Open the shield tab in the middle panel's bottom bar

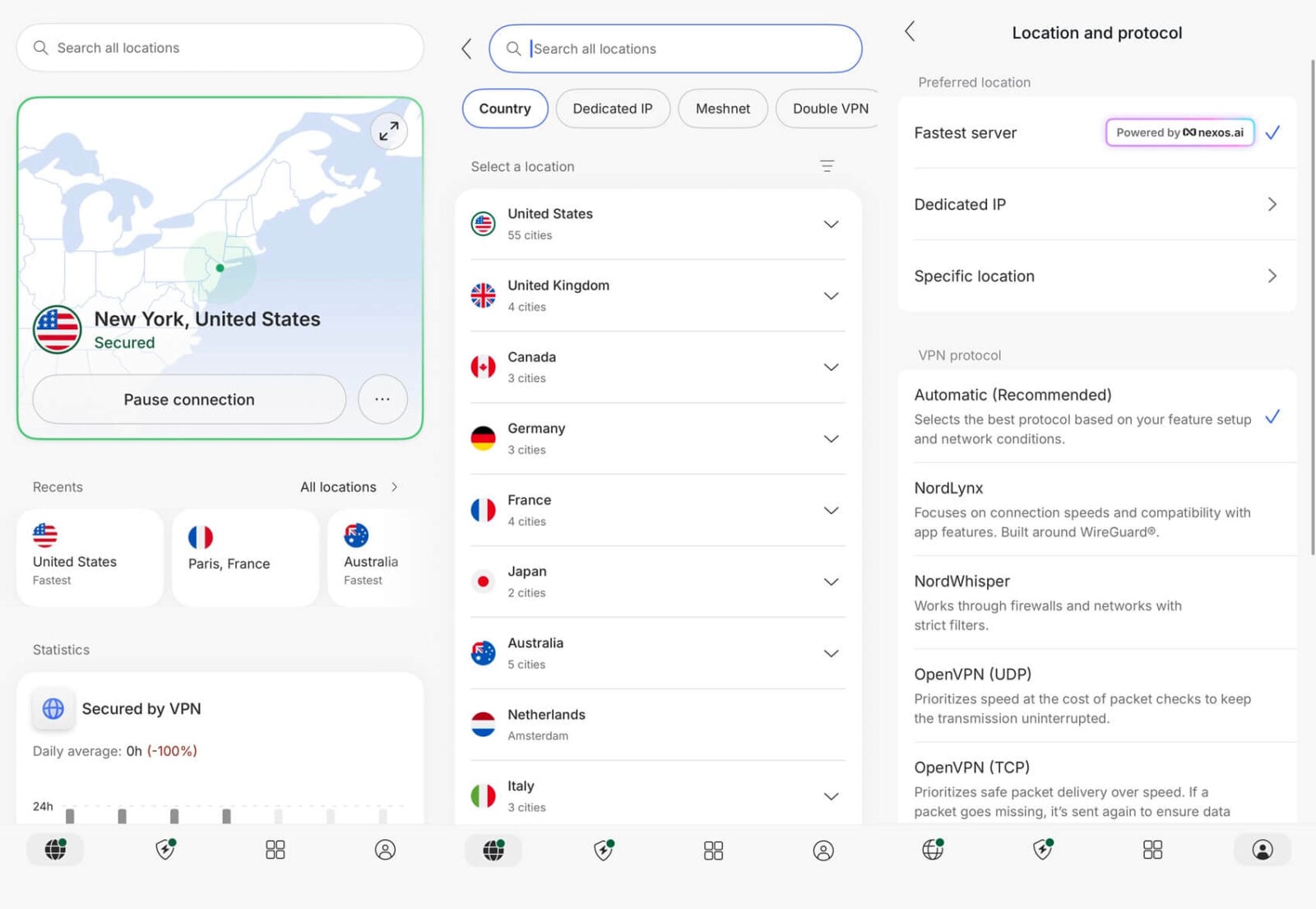[604, 850]
